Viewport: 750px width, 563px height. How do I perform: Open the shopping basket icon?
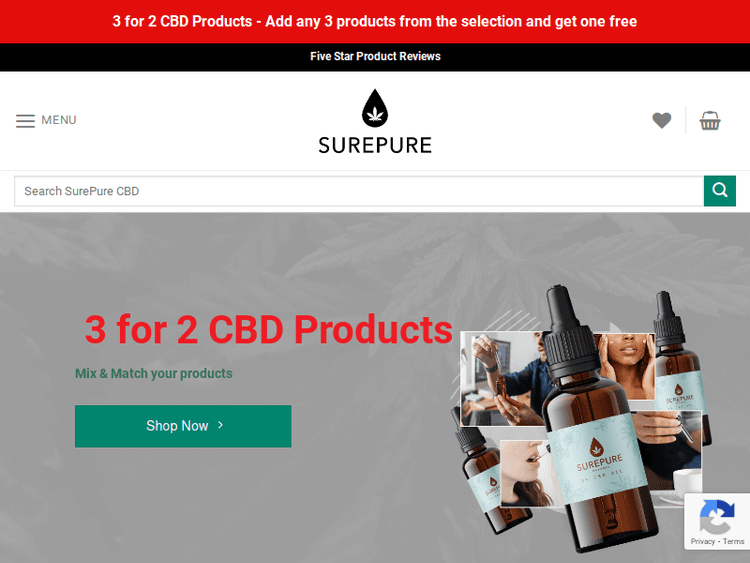pyautogui.click(x=710, y=120)
